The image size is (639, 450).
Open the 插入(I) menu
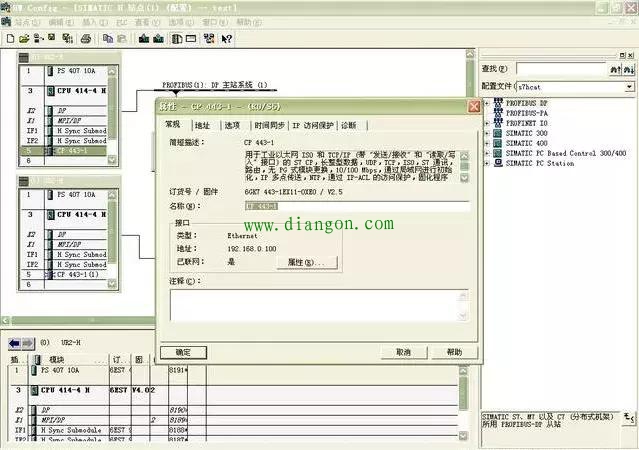(95, 22)
